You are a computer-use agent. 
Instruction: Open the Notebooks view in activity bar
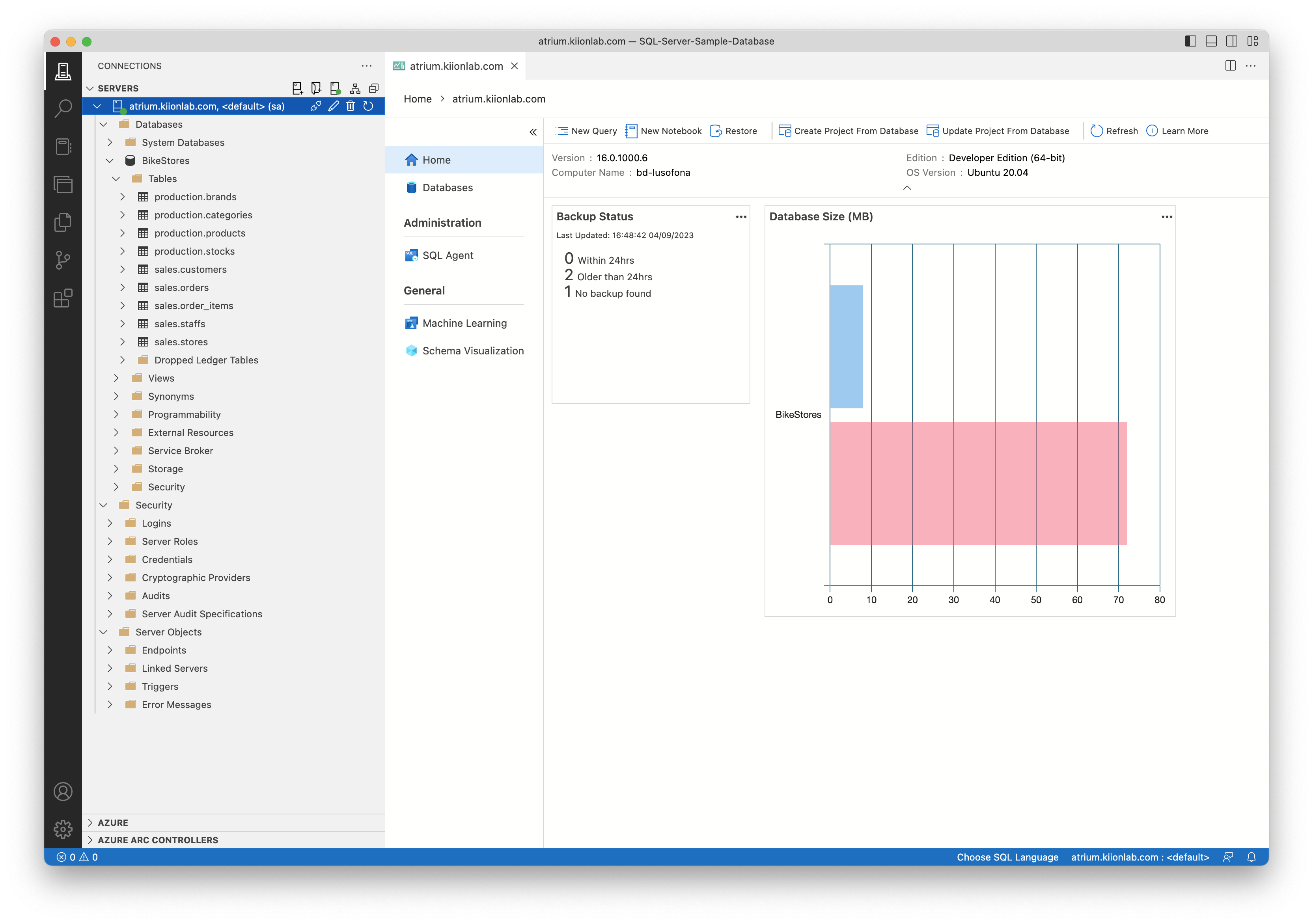[x=63, y=146]
